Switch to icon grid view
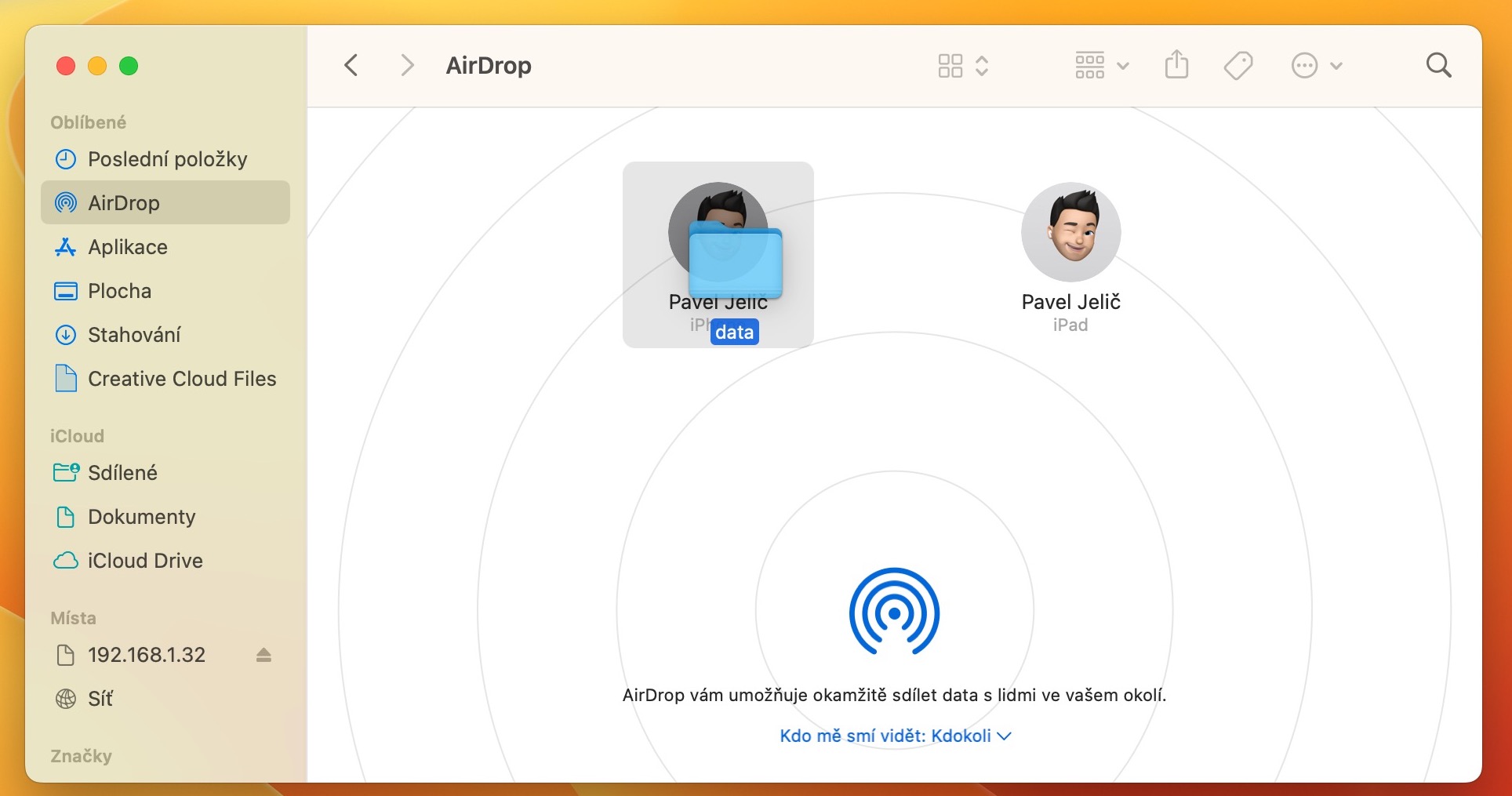The image size is (1512, 796). tap(950, 66)
